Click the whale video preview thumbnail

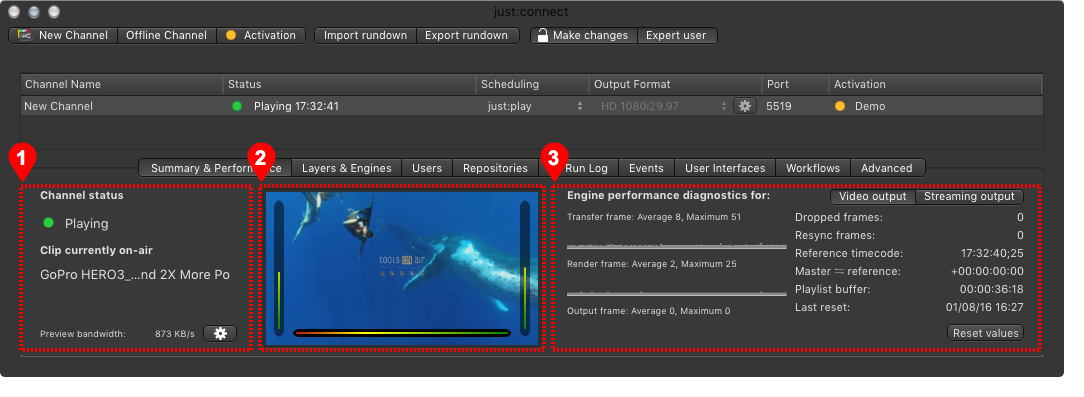pyautogui.click(x=402, y=268)
